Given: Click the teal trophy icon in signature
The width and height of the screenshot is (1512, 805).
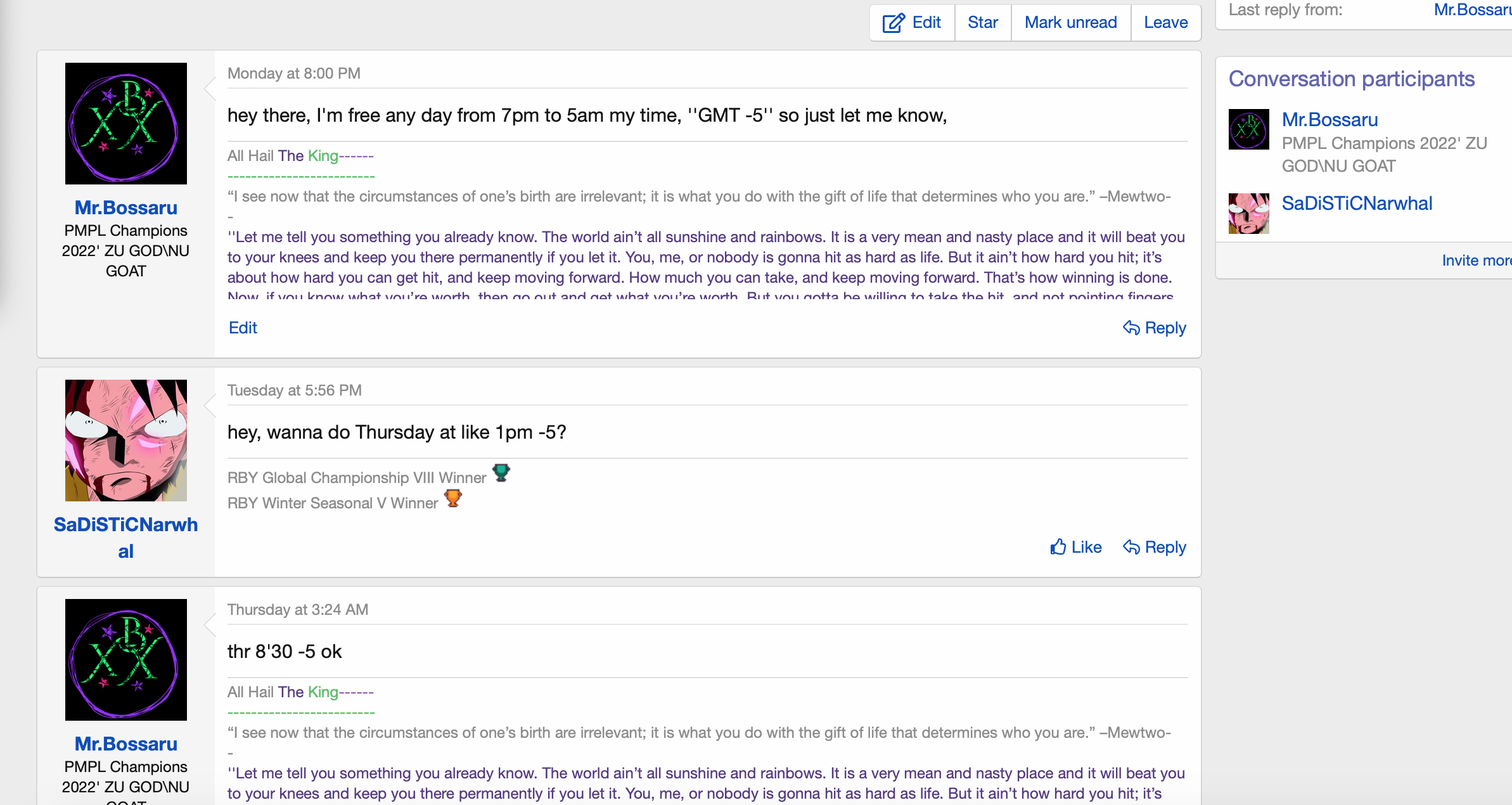Looking at the screenshot, I should pos(501,473).
